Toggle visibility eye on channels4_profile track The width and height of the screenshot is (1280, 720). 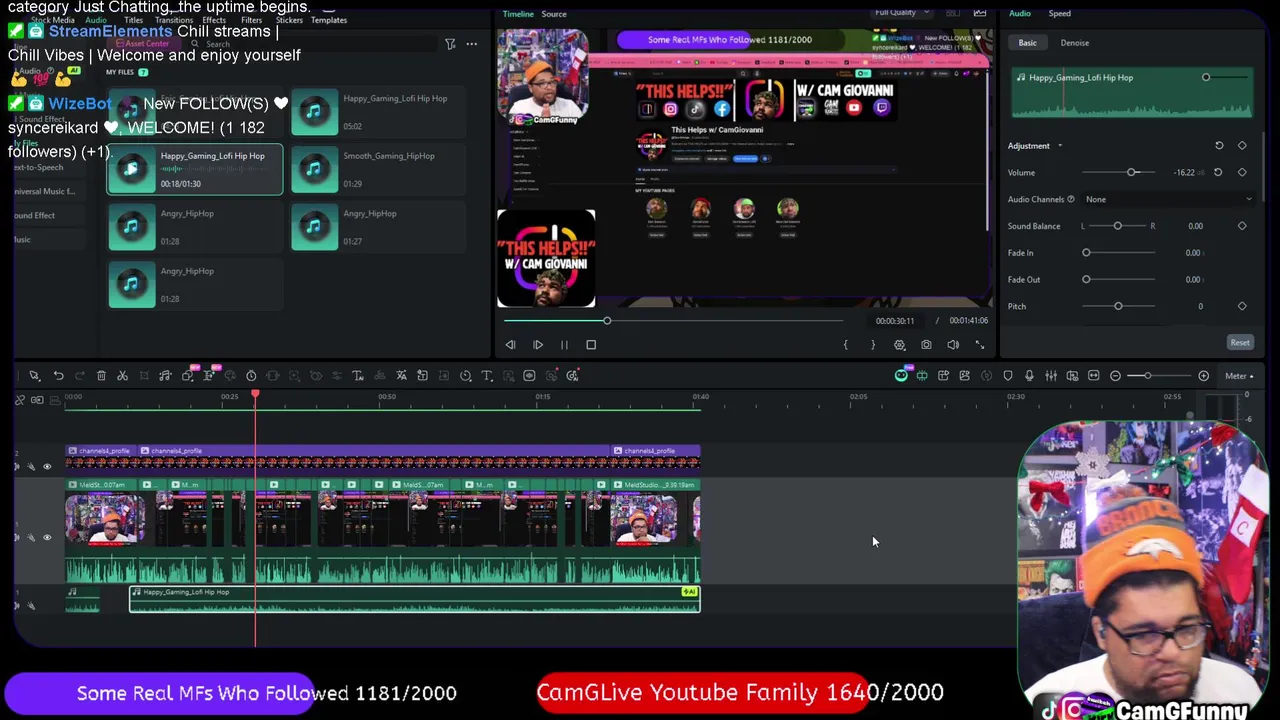tap(46, 466)
